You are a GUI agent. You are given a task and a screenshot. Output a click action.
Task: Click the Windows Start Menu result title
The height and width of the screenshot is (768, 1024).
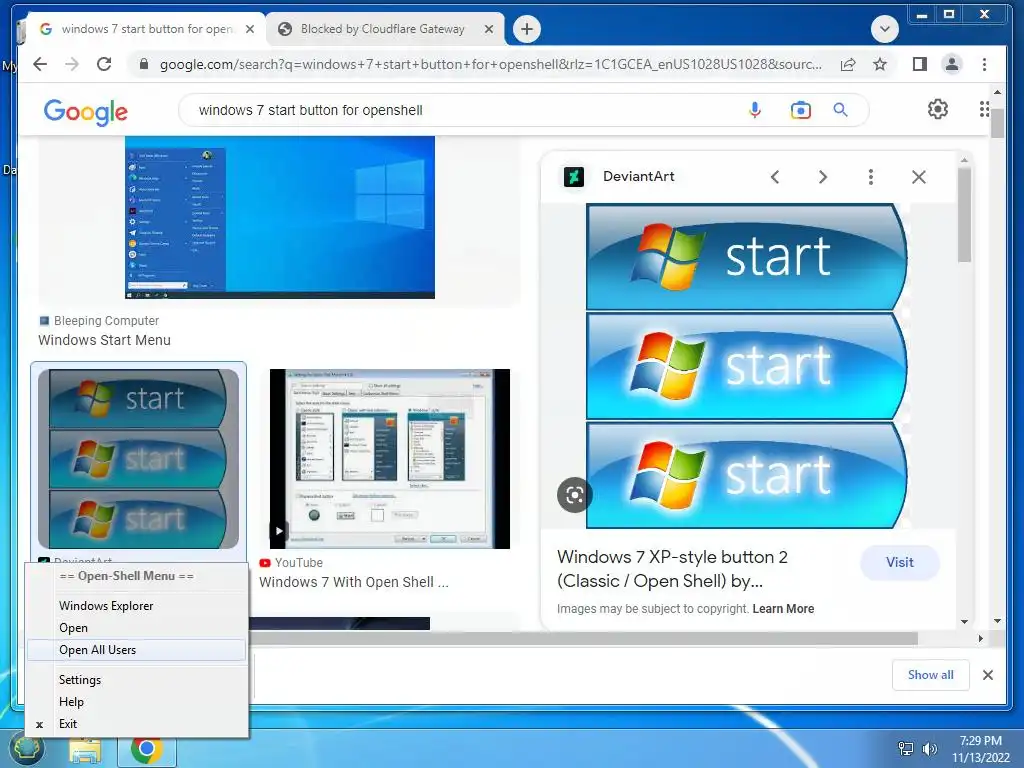104,340
